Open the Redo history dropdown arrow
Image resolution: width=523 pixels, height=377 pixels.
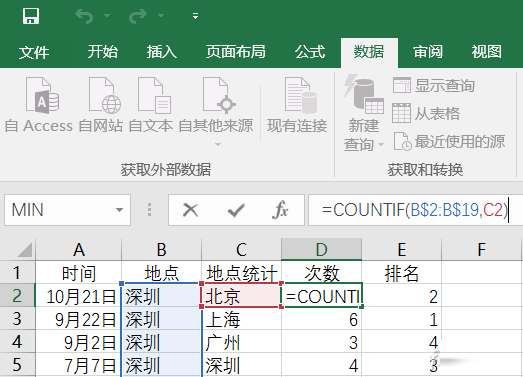tap(161, 16)
